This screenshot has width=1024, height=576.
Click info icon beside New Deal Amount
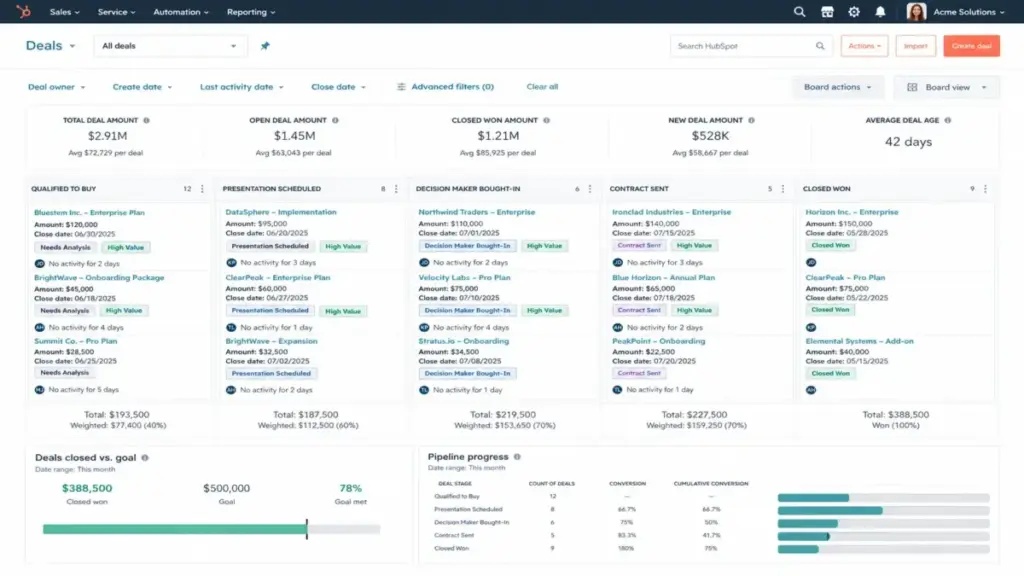click(x=751, y=120)
